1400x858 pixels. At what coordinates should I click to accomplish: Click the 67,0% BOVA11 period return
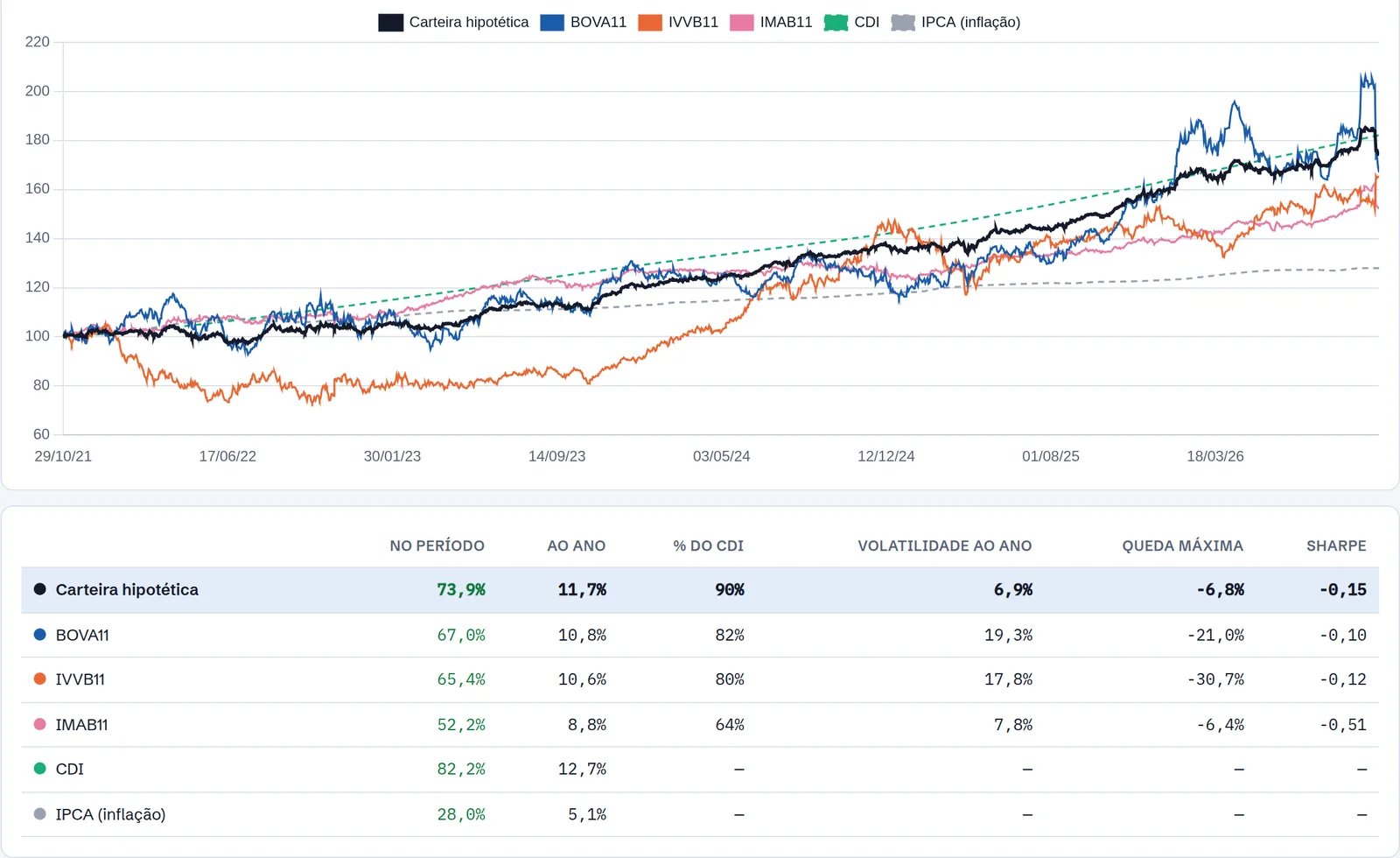click(x=461, y=635)
